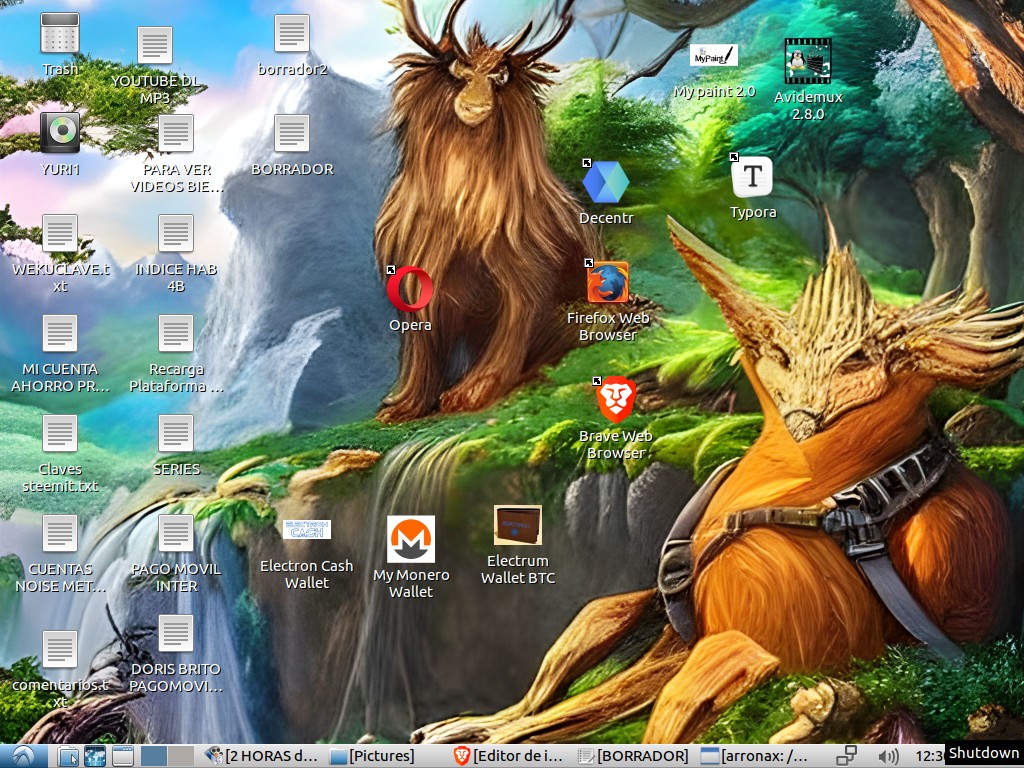This screenshot has width=1024, height=768.
Task: Open Claves steemit.txt file
Action: coord(59,433)
